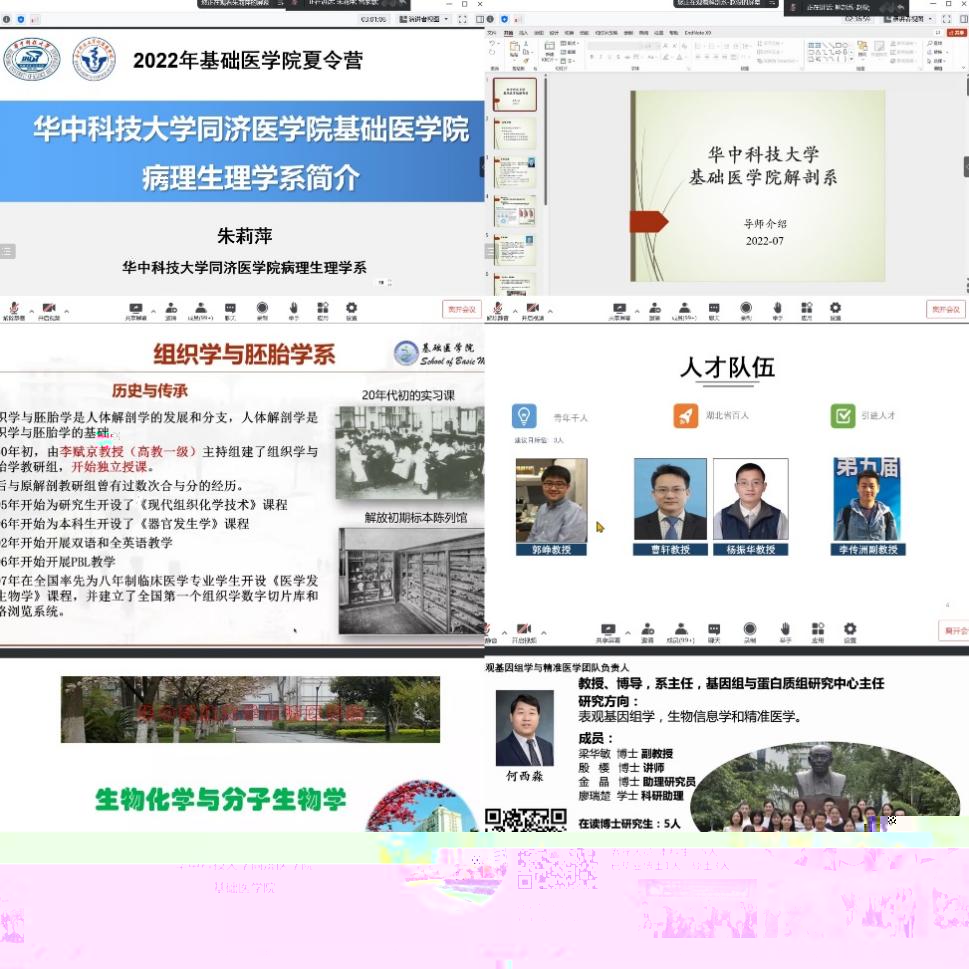
Task: Expand share-screen options arrow in pathophysiology window
Action: pyautogui.click(x=153, y=311)
